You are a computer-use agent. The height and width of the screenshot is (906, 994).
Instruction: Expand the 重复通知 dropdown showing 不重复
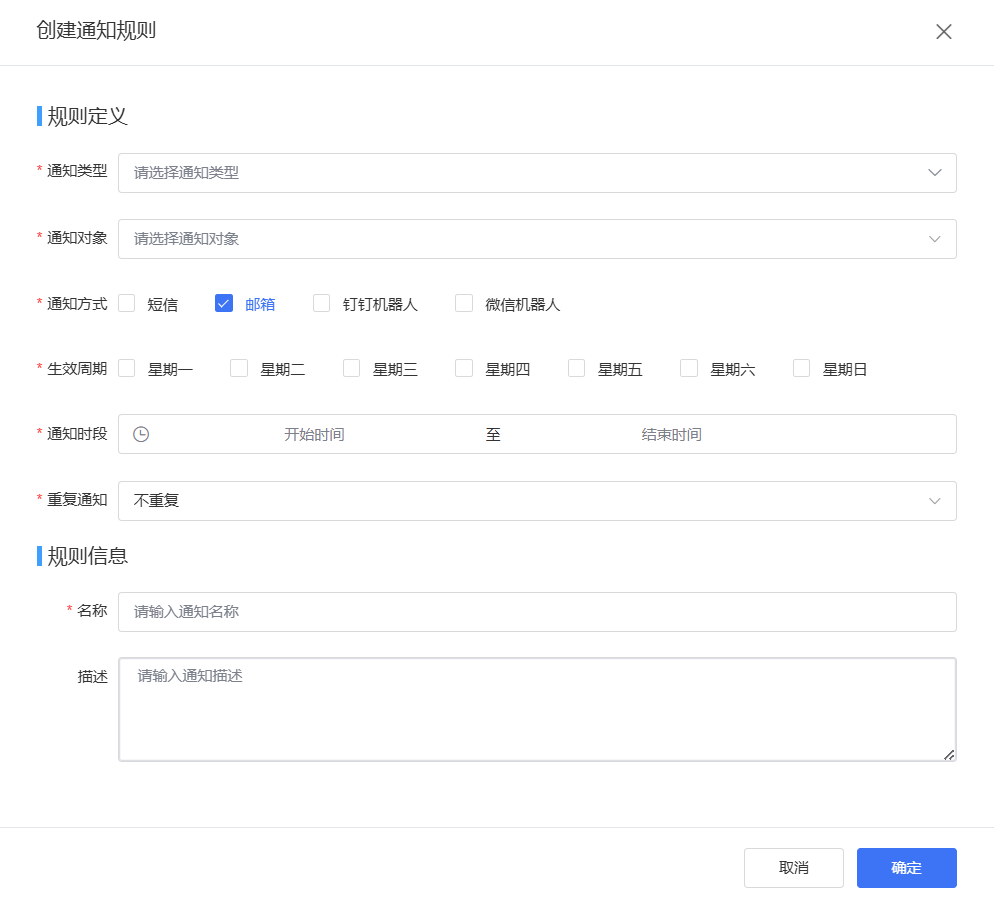[x=537, y=501]
